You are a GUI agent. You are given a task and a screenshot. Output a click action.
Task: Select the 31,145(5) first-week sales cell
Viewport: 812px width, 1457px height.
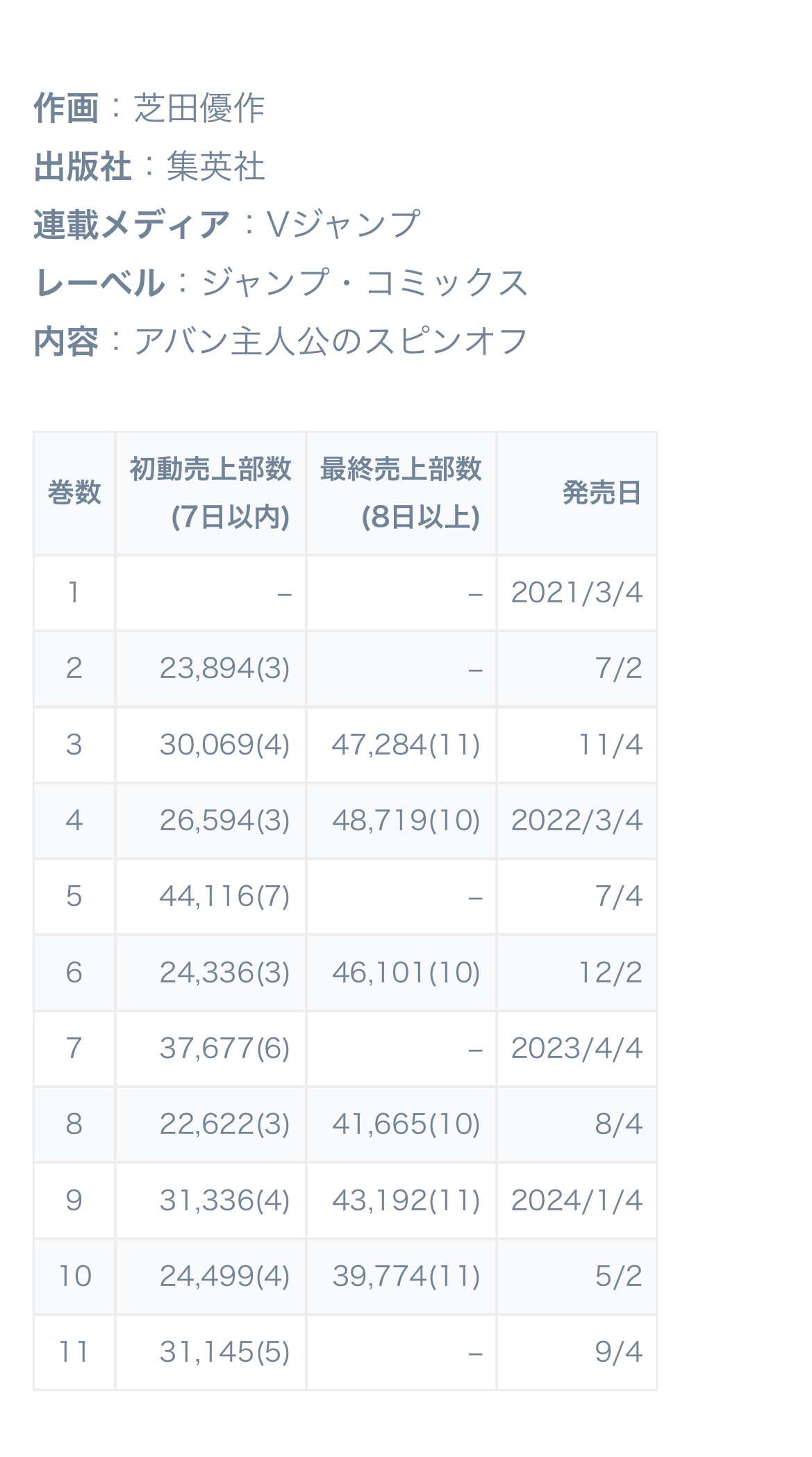tap(210, 1352)
